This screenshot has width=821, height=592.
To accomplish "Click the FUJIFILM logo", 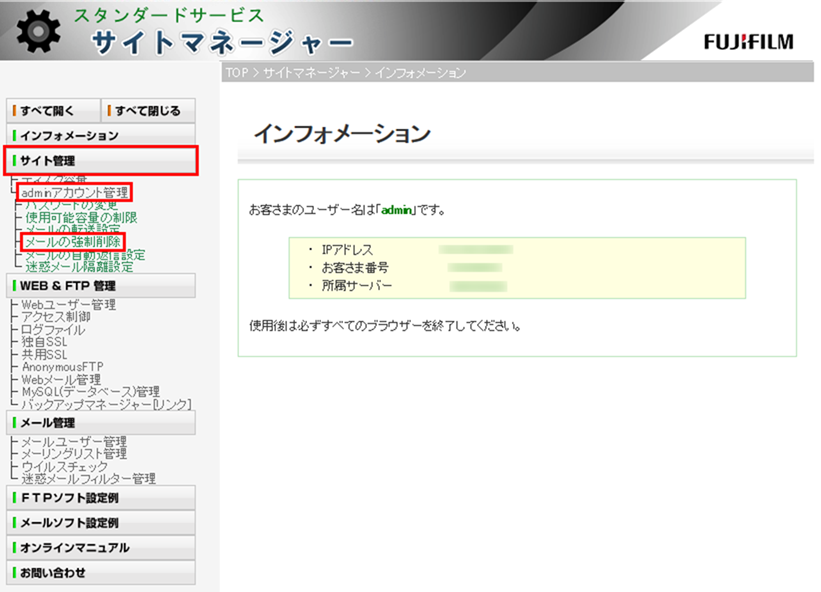I will click(748, 42).
